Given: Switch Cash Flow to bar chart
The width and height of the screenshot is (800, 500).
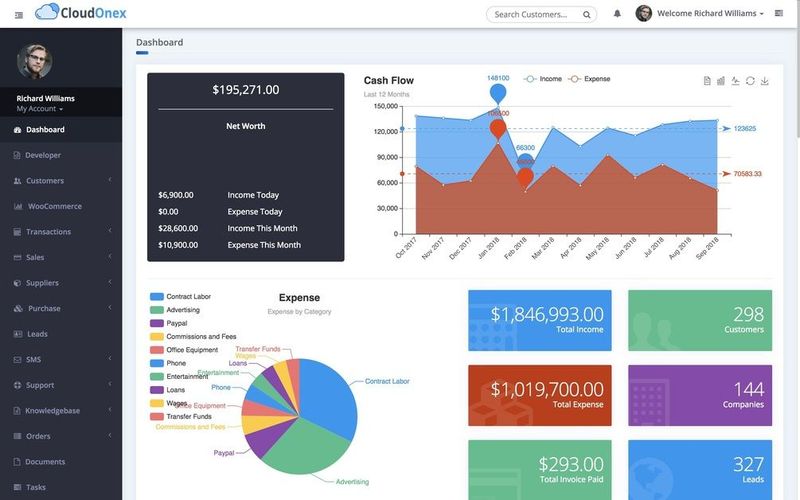Looking at the screenshot, I should 720,81.
